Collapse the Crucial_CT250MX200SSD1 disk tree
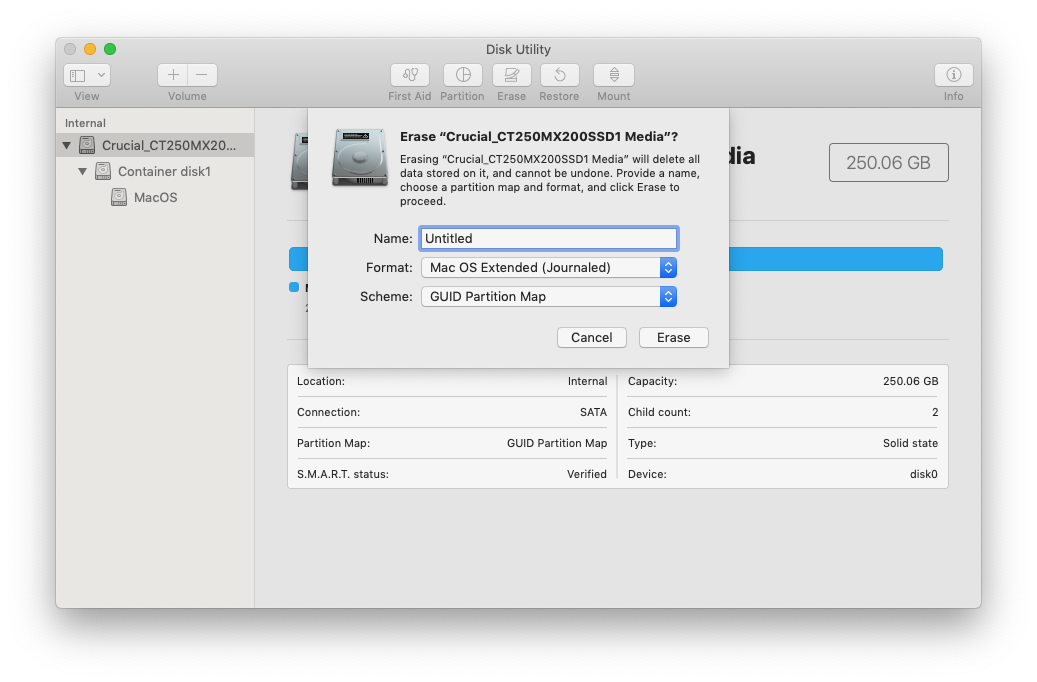Image resolution: width=1037 pixels, height=682 pixels. coord(67,146)
